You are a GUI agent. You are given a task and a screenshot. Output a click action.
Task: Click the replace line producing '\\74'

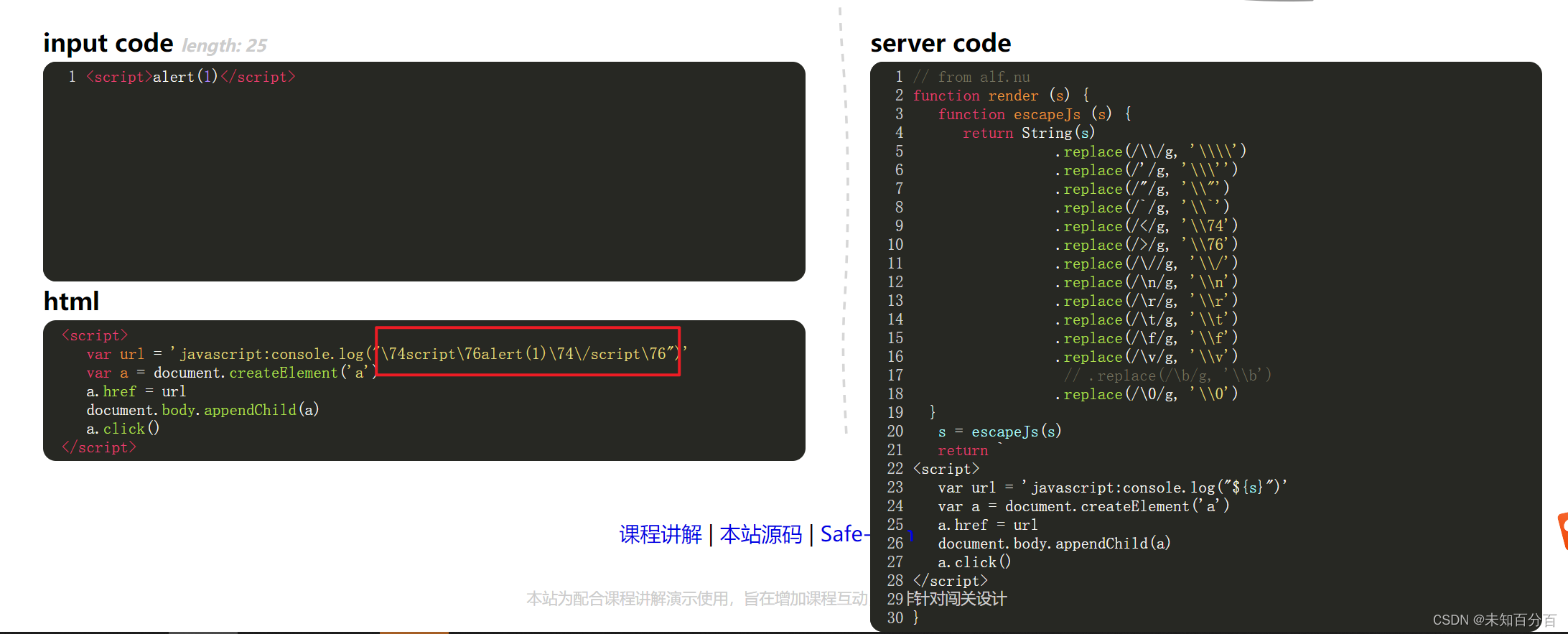click(x=1146, y=226)
